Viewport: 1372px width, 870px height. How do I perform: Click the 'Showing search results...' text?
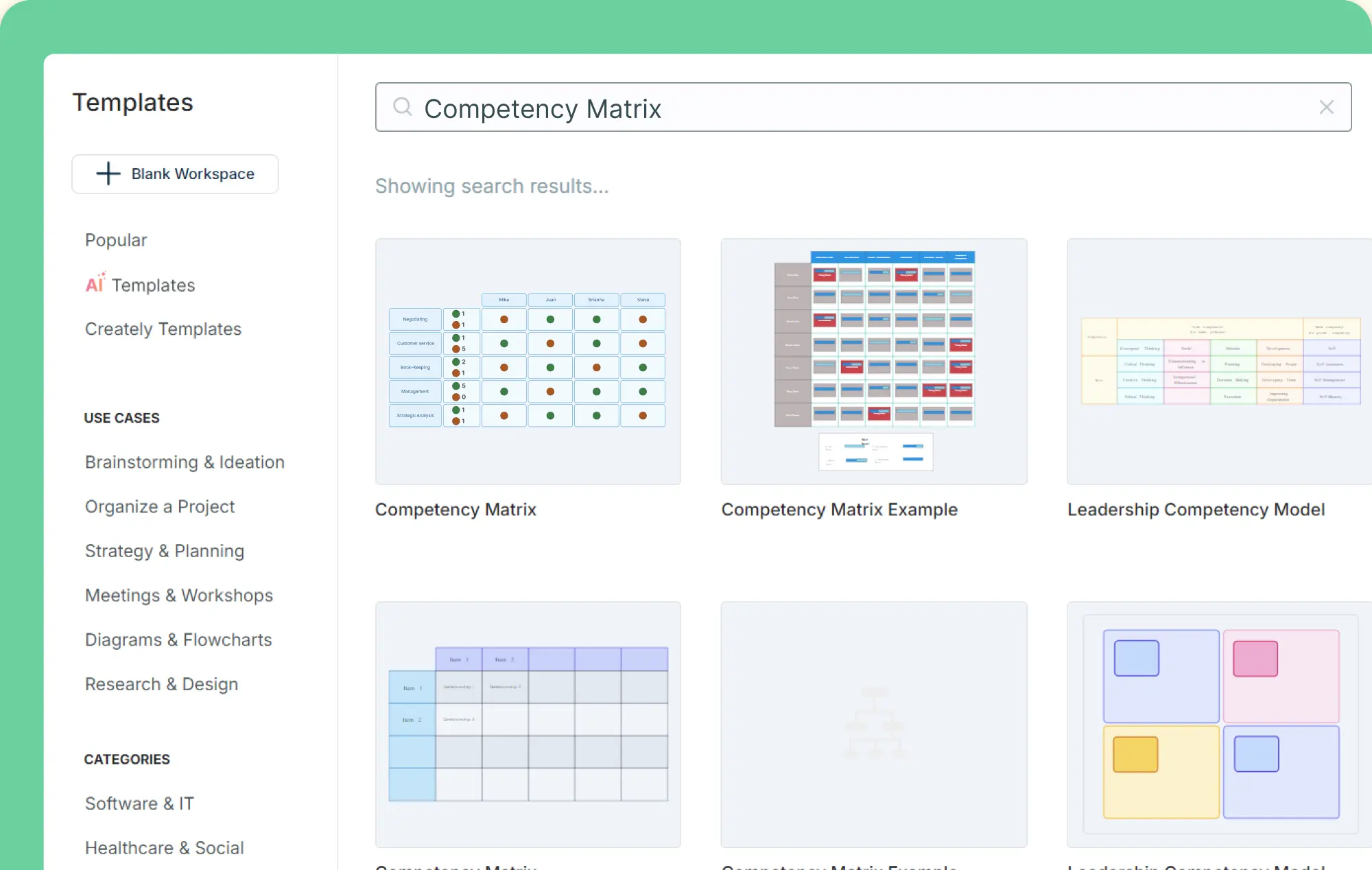[x=492, y=186]
